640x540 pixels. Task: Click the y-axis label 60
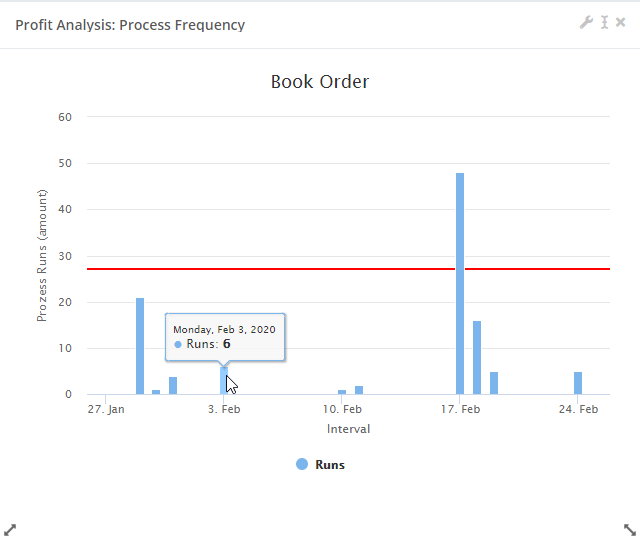(x=65, y=117)
